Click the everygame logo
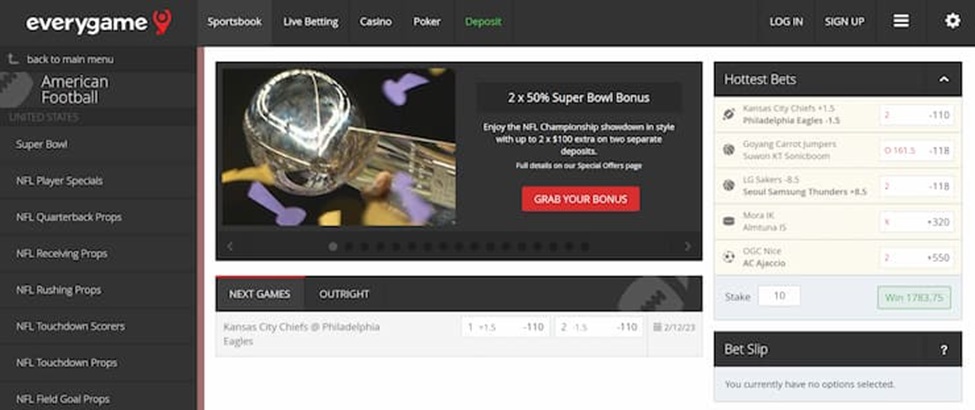Image resolution: width=975 pixels, height=410 pixels. pos(98,23)
